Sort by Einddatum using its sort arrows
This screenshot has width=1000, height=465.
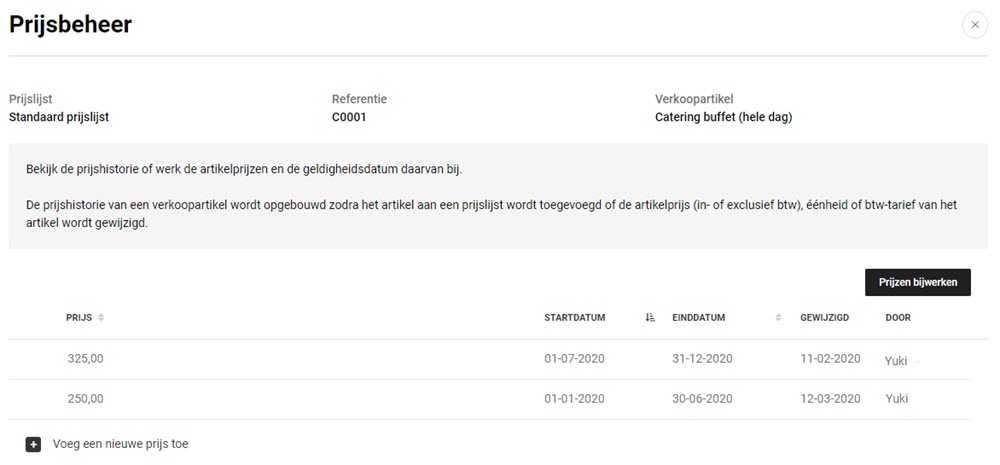pyautogui.click(x=778, y=318)
